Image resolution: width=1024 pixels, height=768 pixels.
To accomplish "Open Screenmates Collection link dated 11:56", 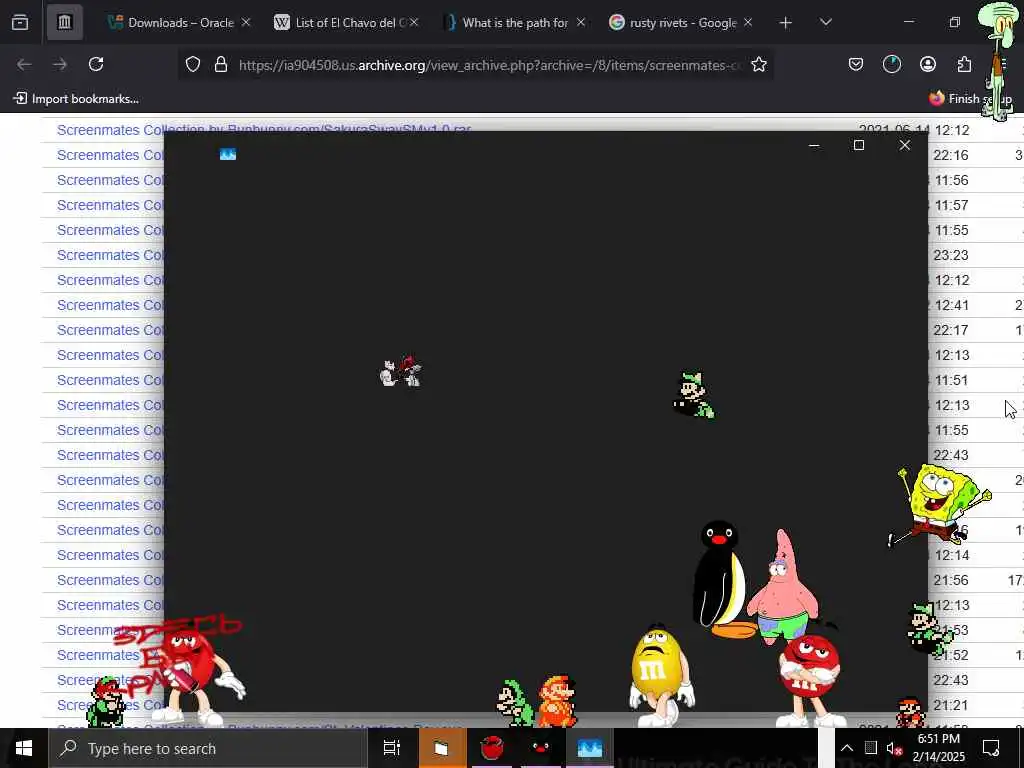I will pos(110,180).
